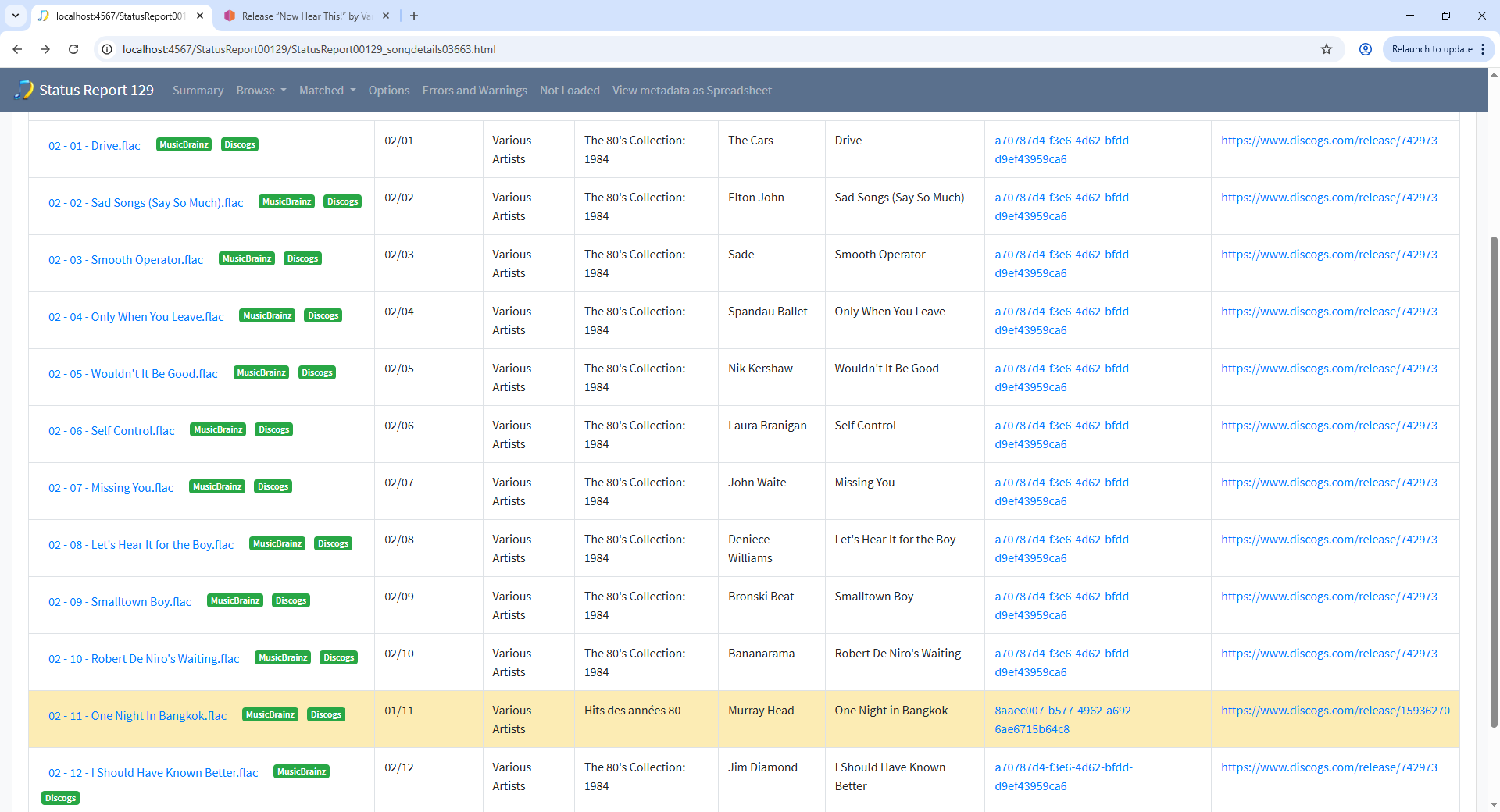Image resolution: width=1500 pixels, height=812 pixels.
Task: Expand the Browse dropdown menu
Action: point(261,91)
